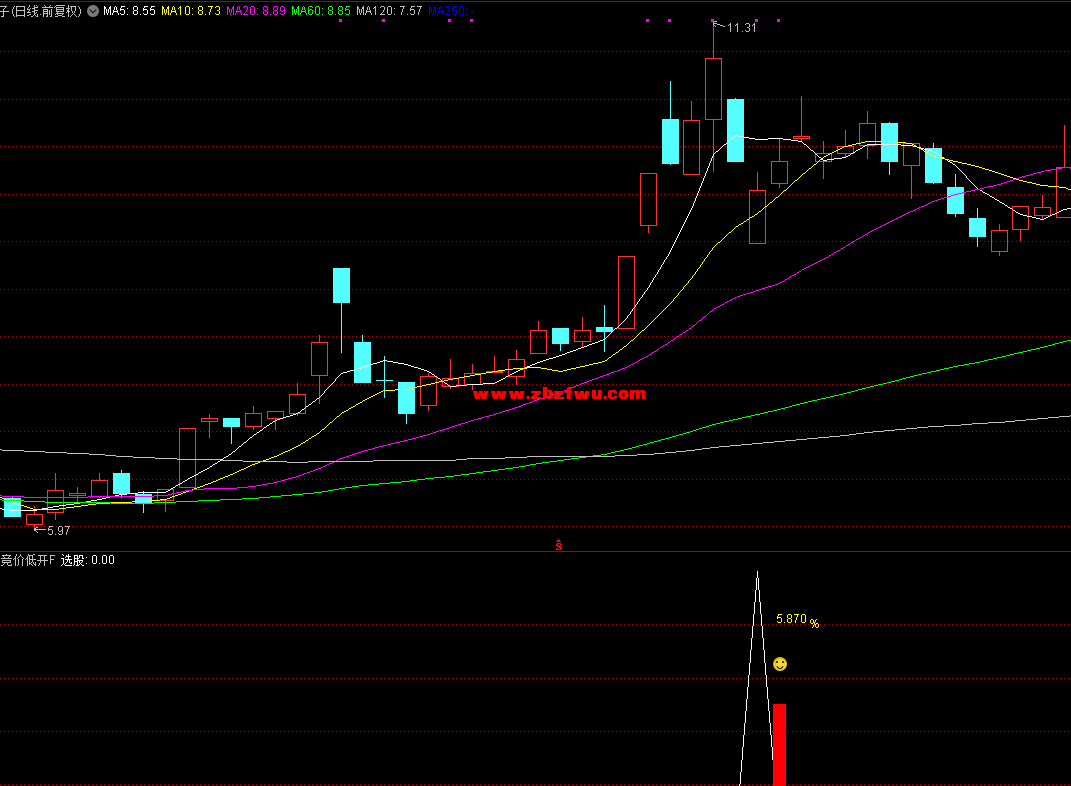The width and height of the screenshot is (1071, 786).
Task: Click the yellow 5.870 % label
Action: point(797,619)
